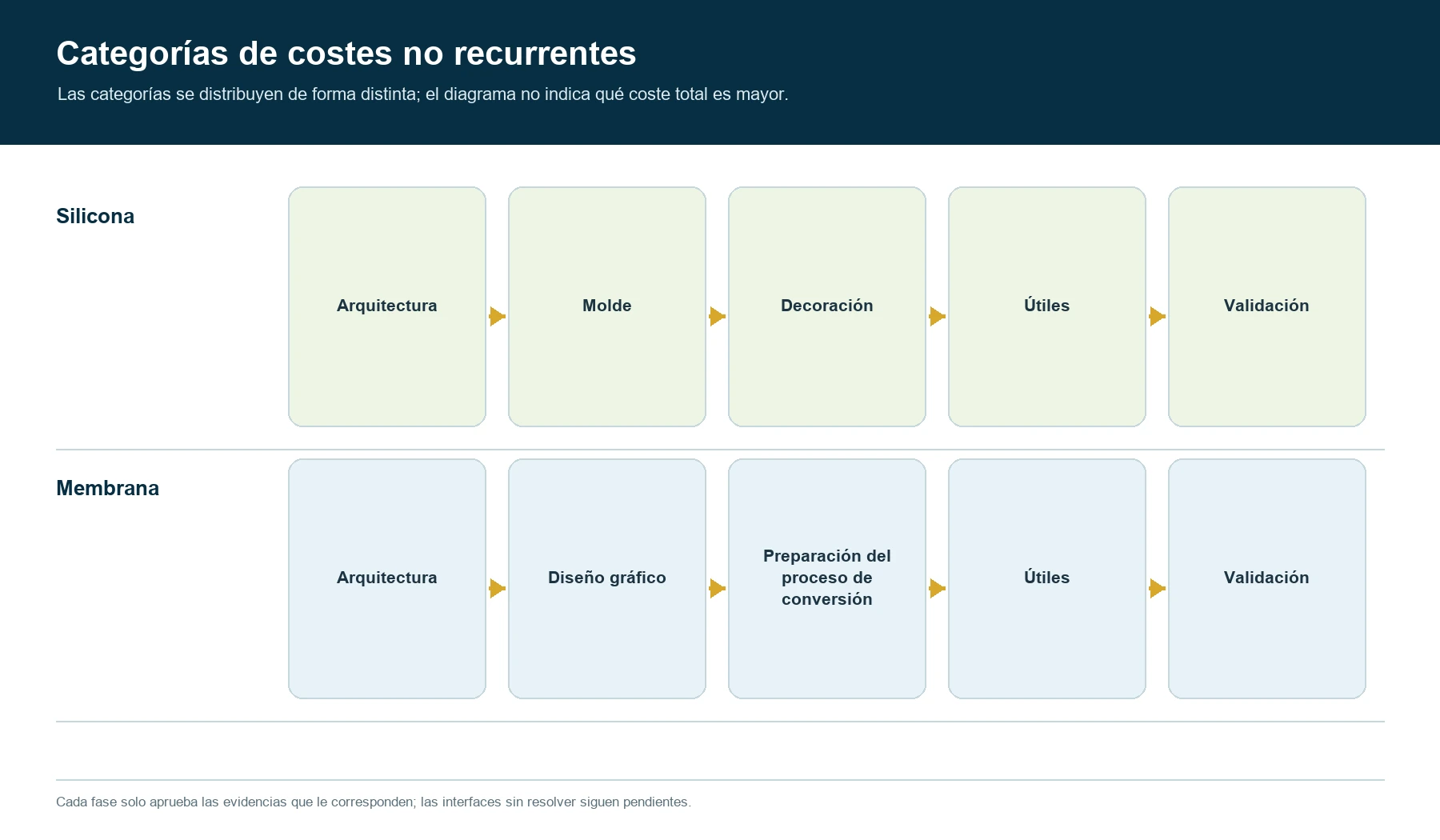Click the arrow between Molde and Decoración
This screenshot has height=840, width=1440.
click(717, 317)
